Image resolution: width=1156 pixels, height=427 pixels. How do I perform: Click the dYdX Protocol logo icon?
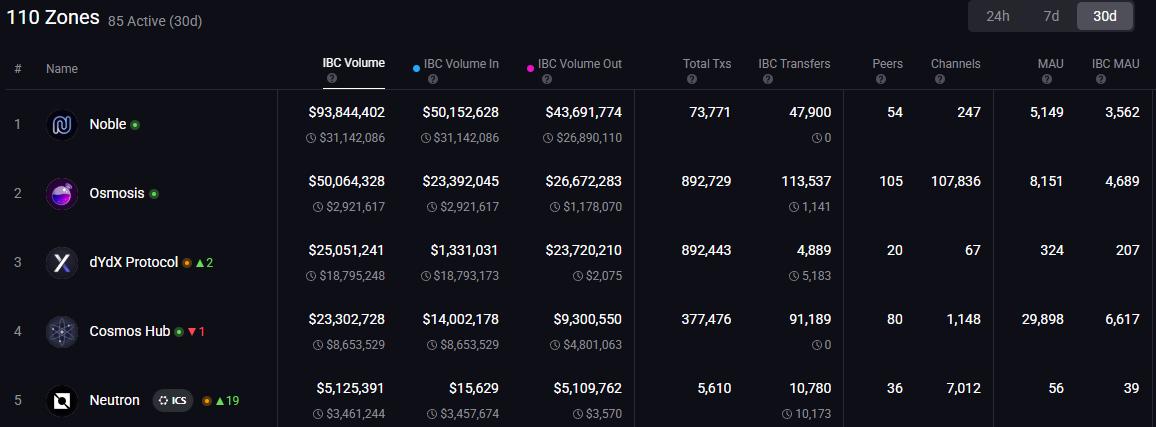pyautogui.click(x=62, y=263)
